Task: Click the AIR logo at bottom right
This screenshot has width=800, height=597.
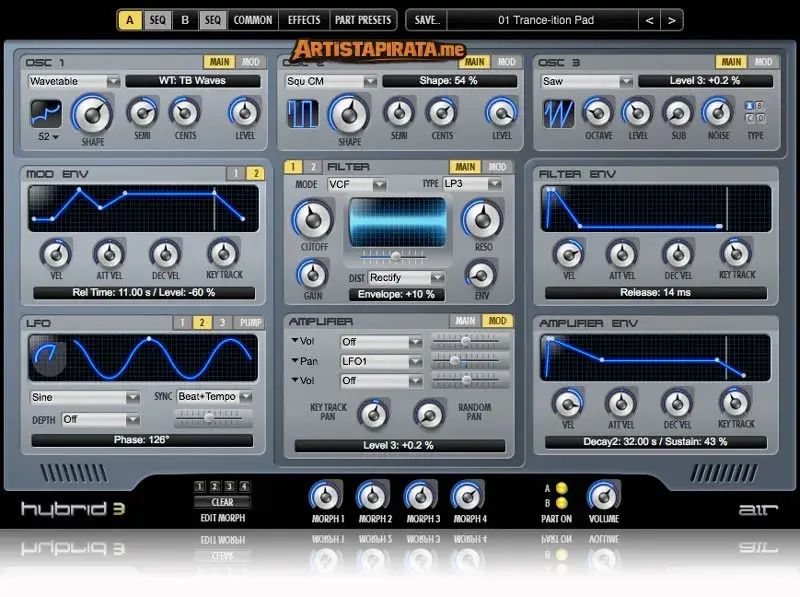Action: (x=759, y=509)
